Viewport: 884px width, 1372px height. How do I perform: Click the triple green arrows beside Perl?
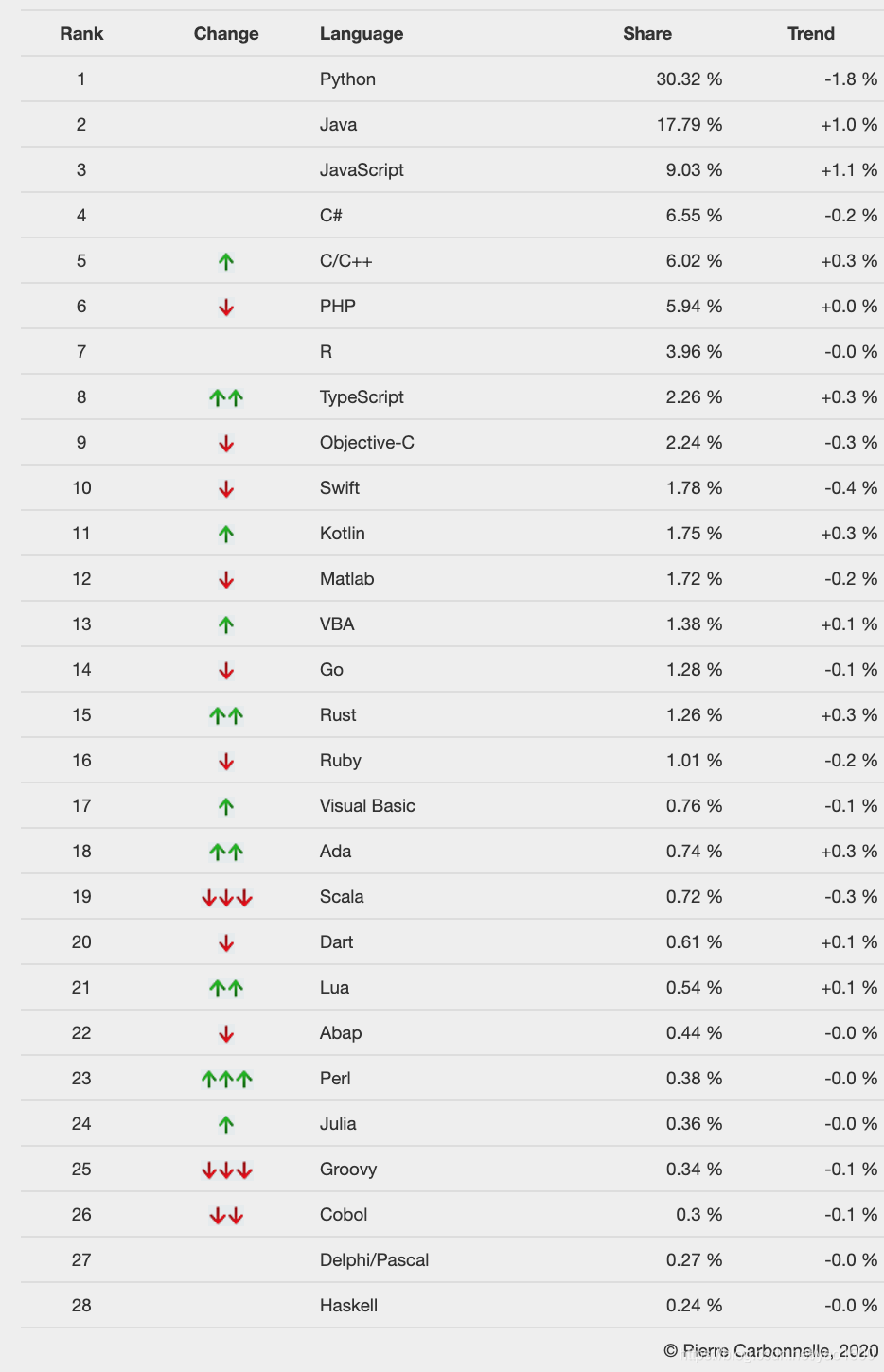coord(226,1079)
